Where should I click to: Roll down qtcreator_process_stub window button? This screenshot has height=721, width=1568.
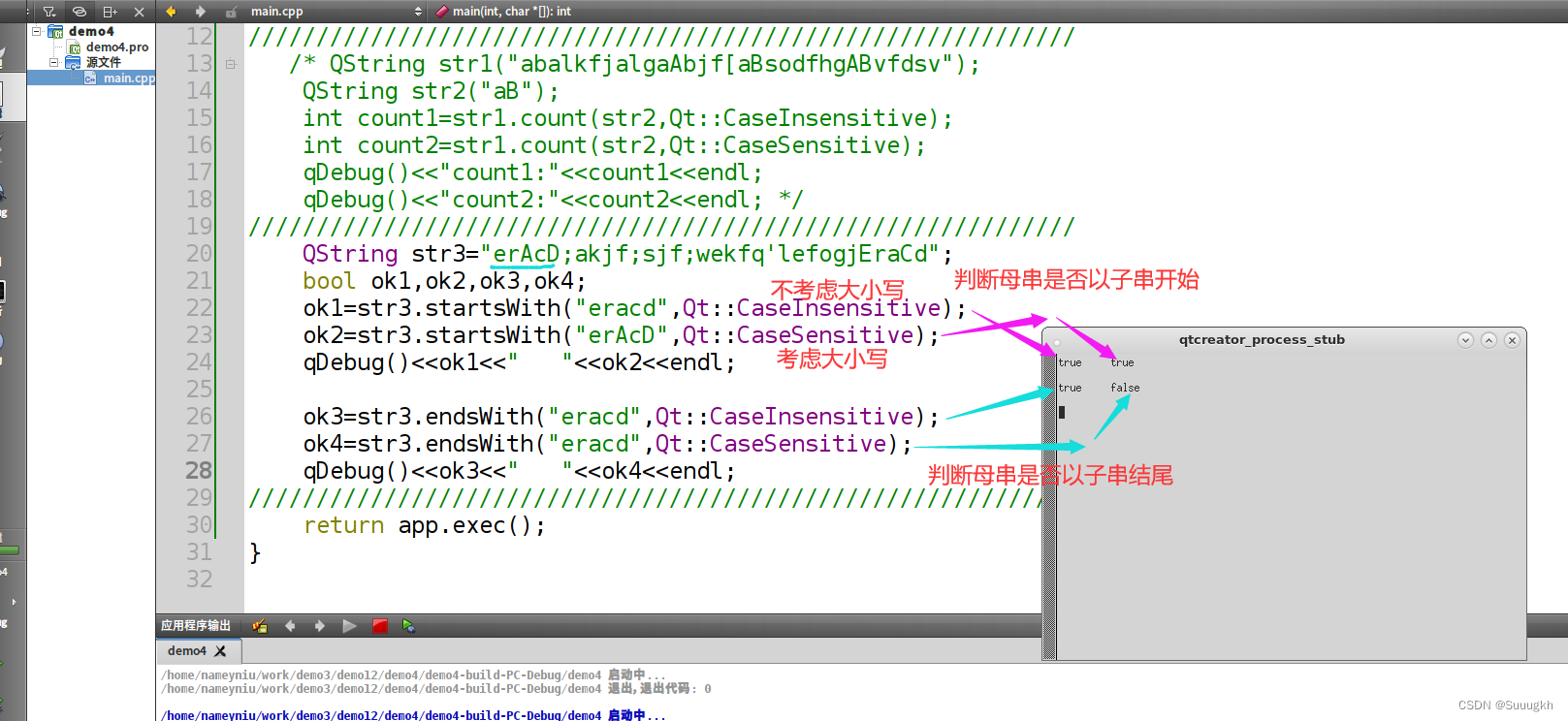point(1465,340)
